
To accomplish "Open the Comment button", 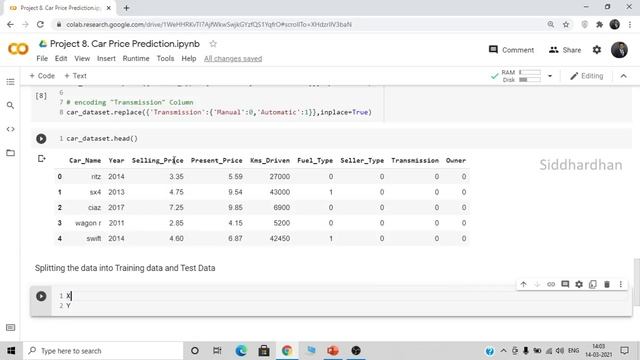I will (x=511, y=50).
